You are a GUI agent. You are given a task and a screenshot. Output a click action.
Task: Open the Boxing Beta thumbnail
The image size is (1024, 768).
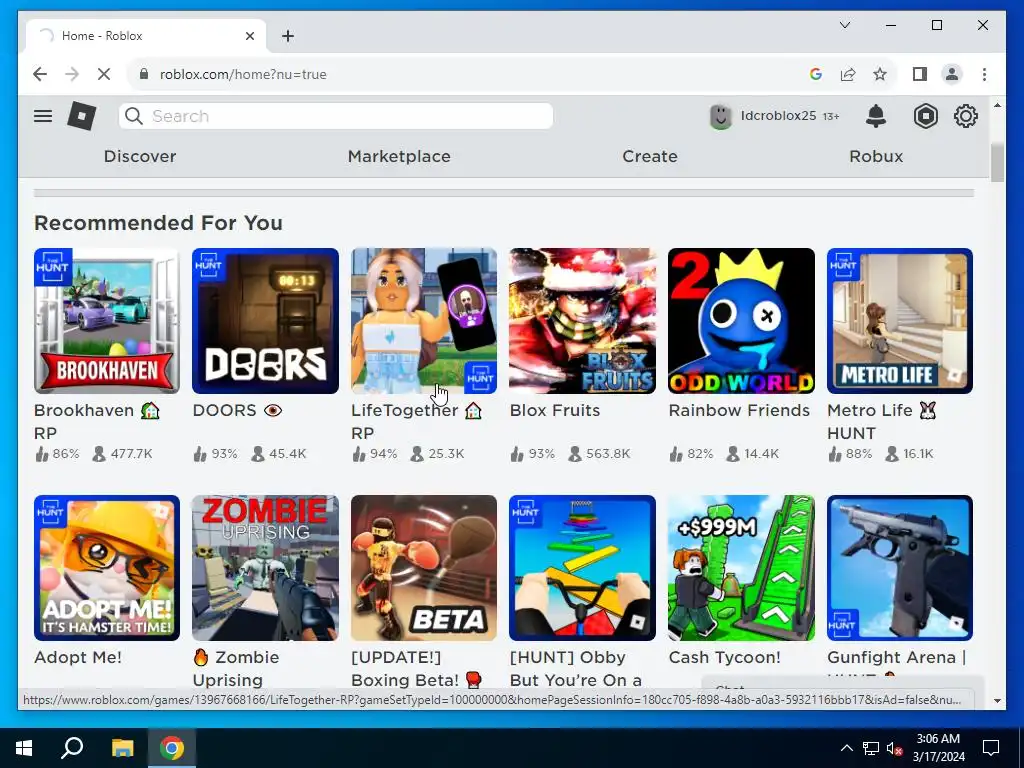coord(424,568)
